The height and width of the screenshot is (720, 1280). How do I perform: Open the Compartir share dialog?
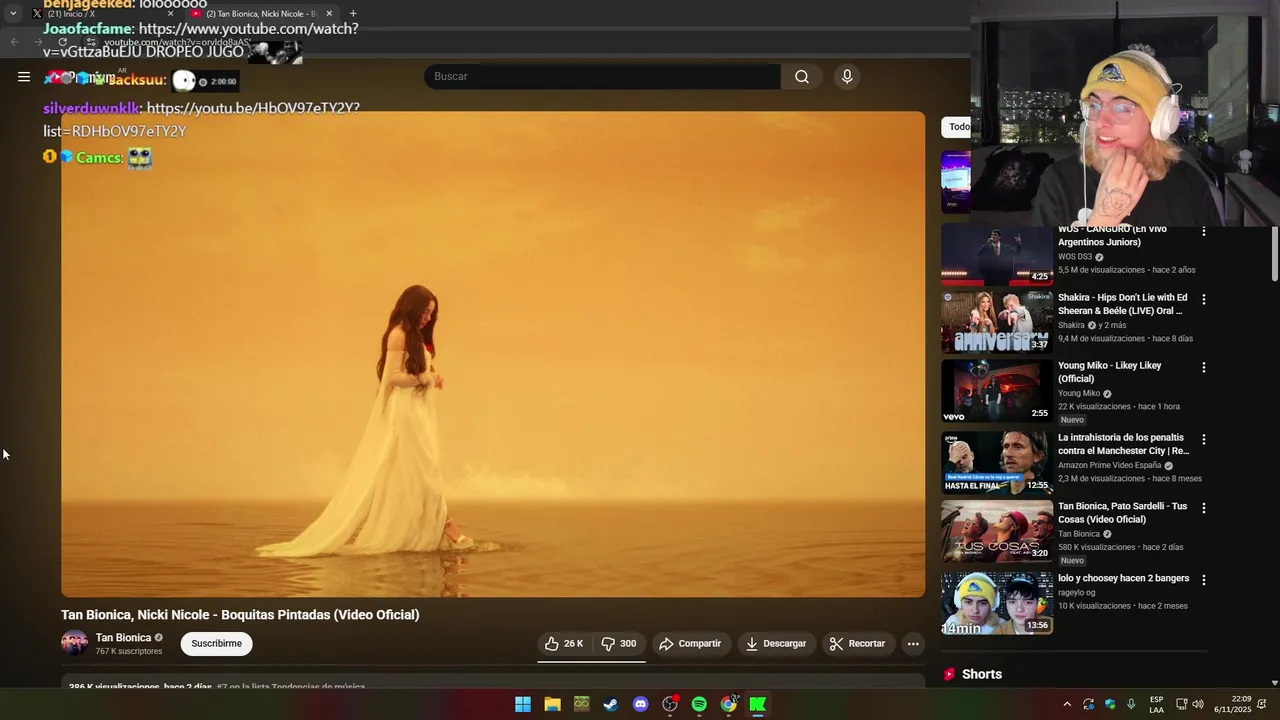tap(690, 644)
